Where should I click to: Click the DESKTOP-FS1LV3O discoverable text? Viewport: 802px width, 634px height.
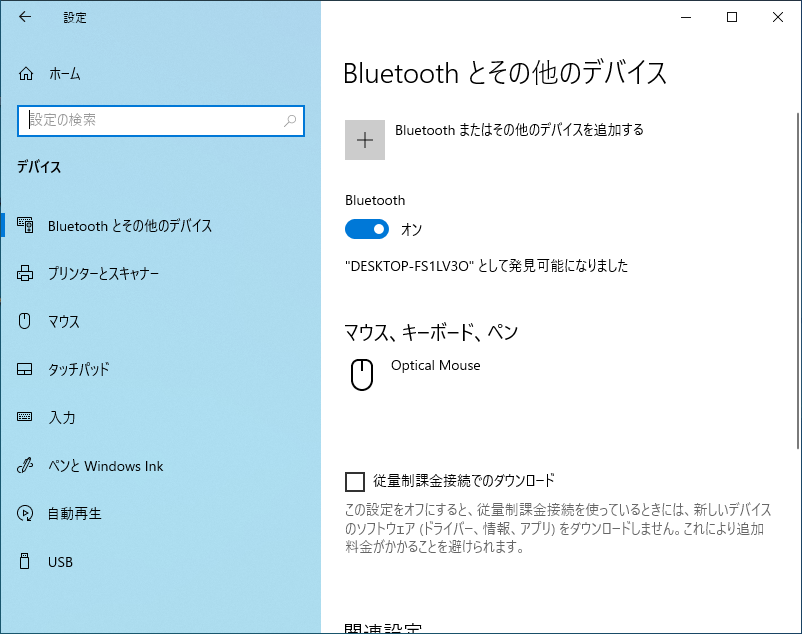[x=486, y=266]
